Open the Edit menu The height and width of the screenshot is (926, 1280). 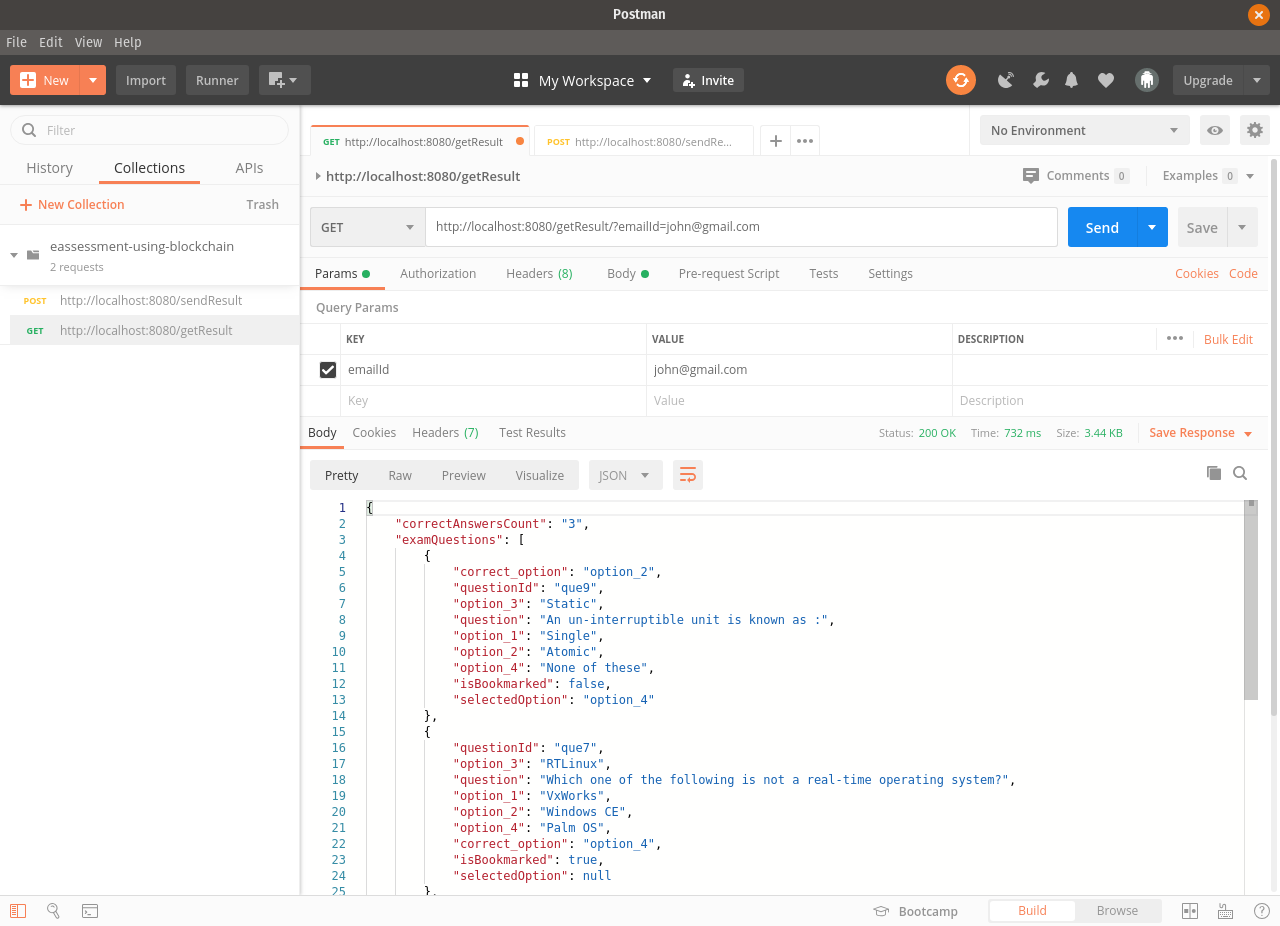pyautogui.click(x=51, y=42)
